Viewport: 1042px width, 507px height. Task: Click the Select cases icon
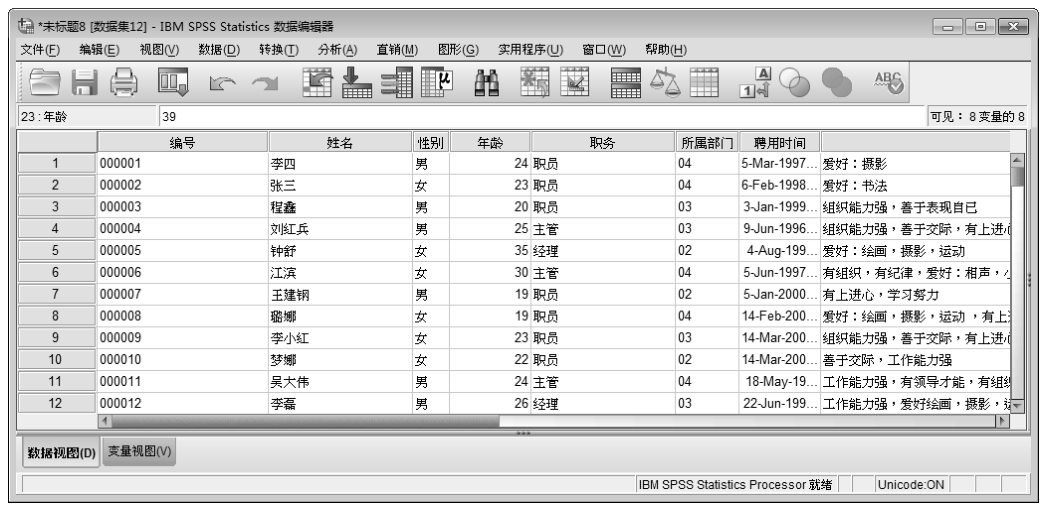pyautogui.click(x=704, y=83)
